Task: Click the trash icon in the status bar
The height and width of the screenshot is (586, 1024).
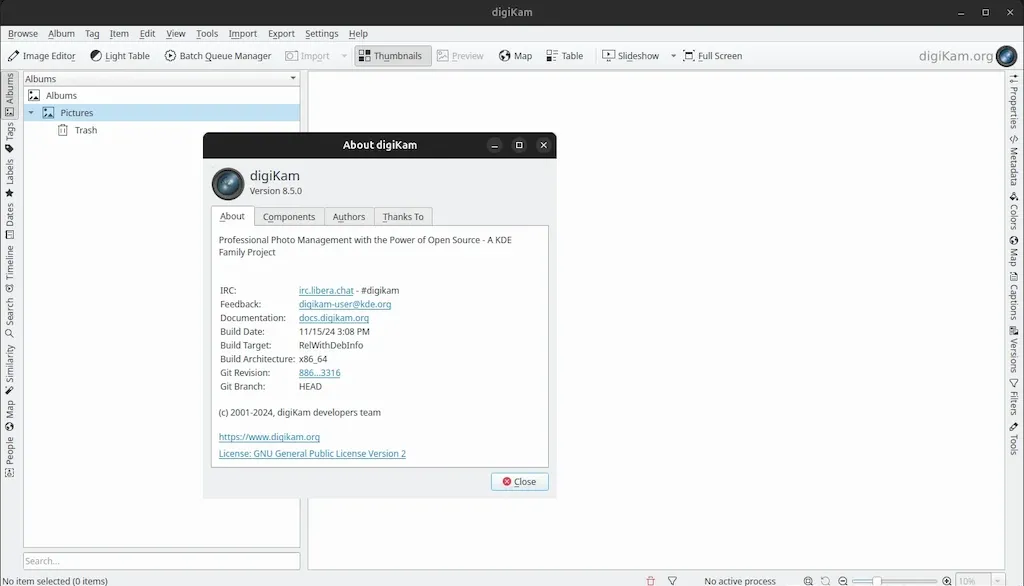Action: tap(650, 581)
